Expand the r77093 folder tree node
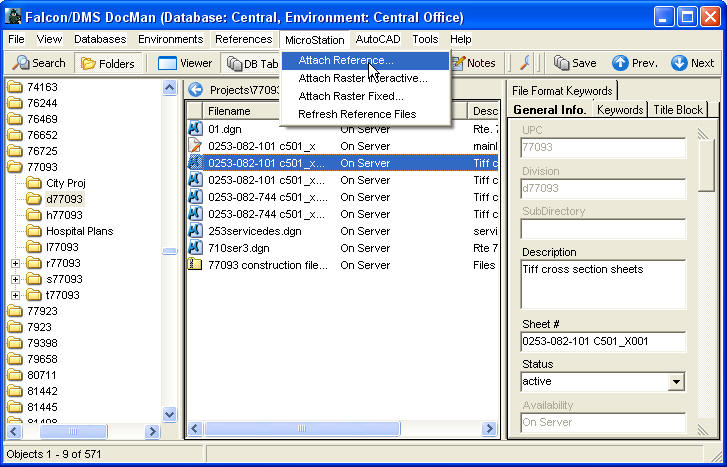This screenshot has width=727, height=467. tap(16, 263)
